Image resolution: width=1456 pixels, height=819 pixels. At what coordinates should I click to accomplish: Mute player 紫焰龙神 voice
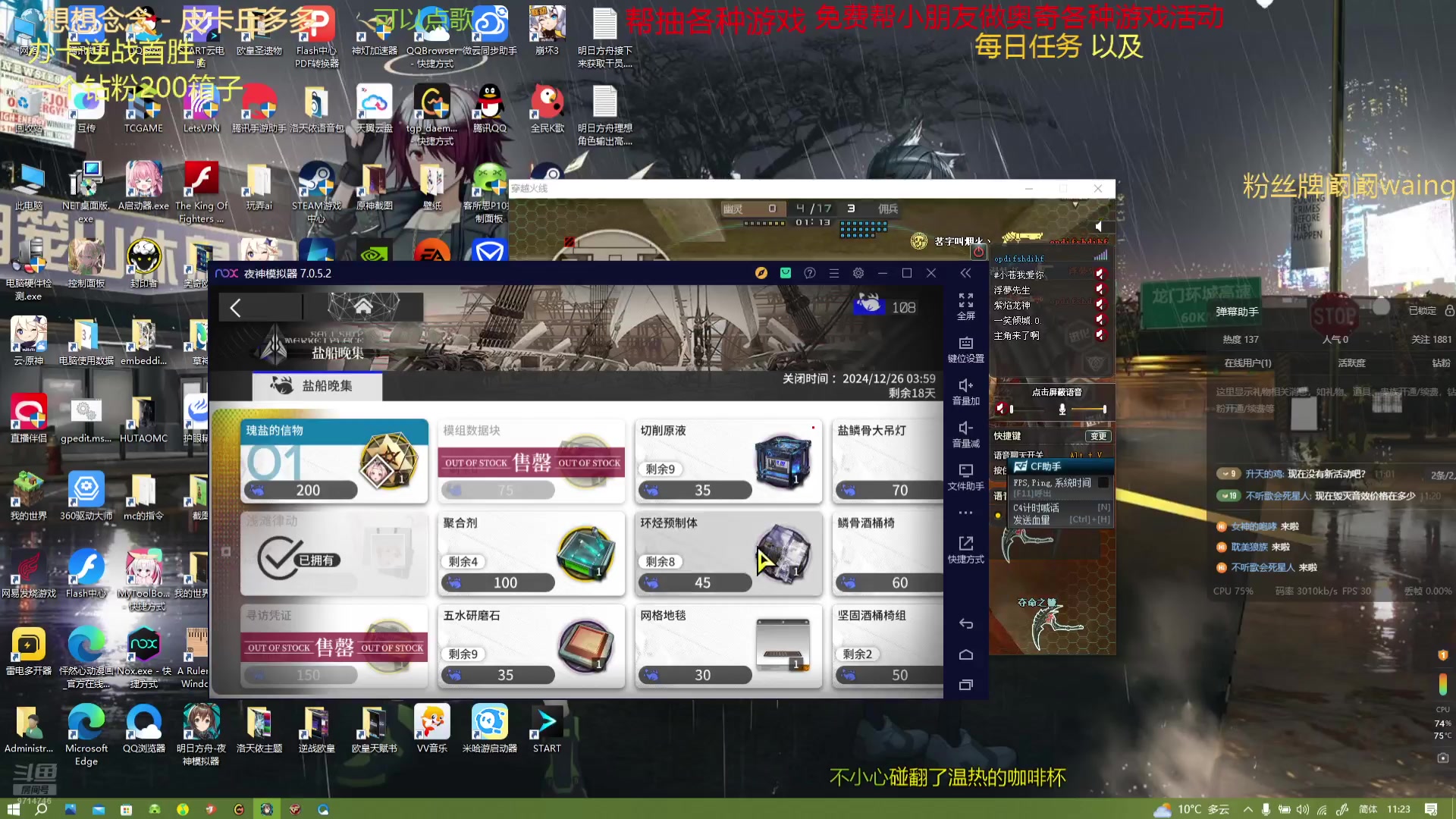click(x=1100, y=304)
